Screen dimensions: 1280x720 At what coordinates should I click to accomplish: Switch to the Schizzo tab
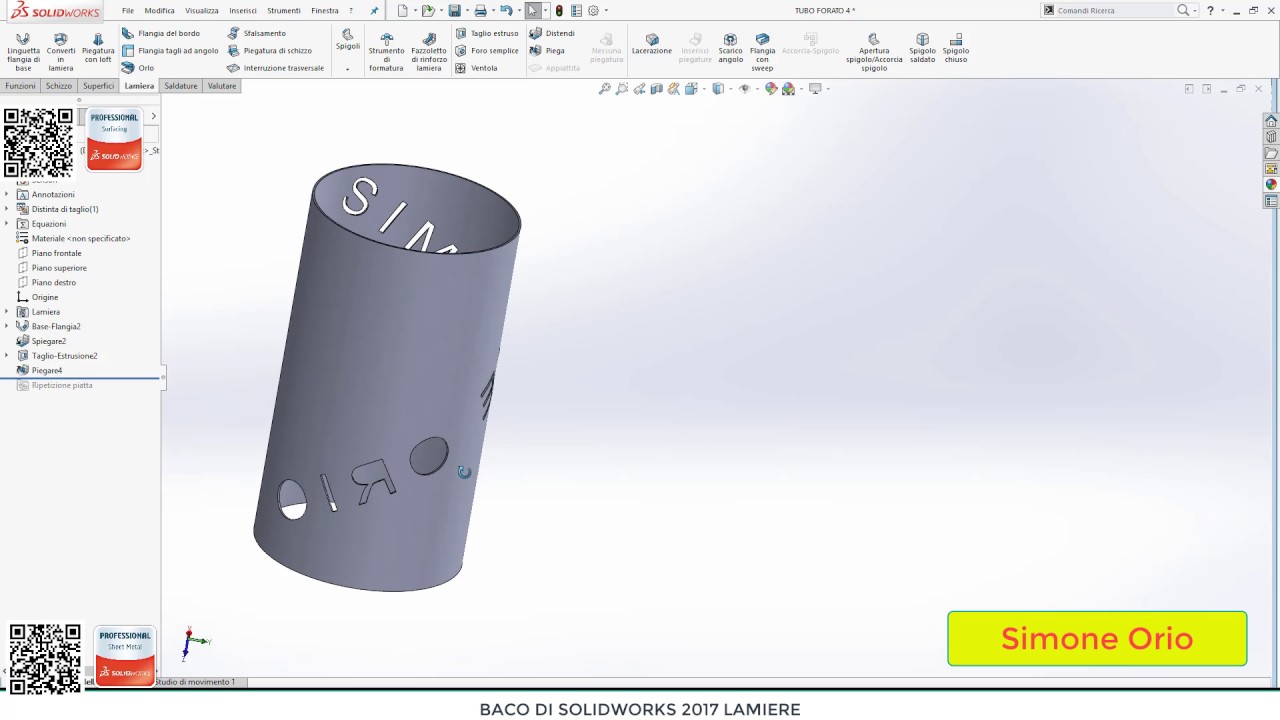tap(59, 86)
